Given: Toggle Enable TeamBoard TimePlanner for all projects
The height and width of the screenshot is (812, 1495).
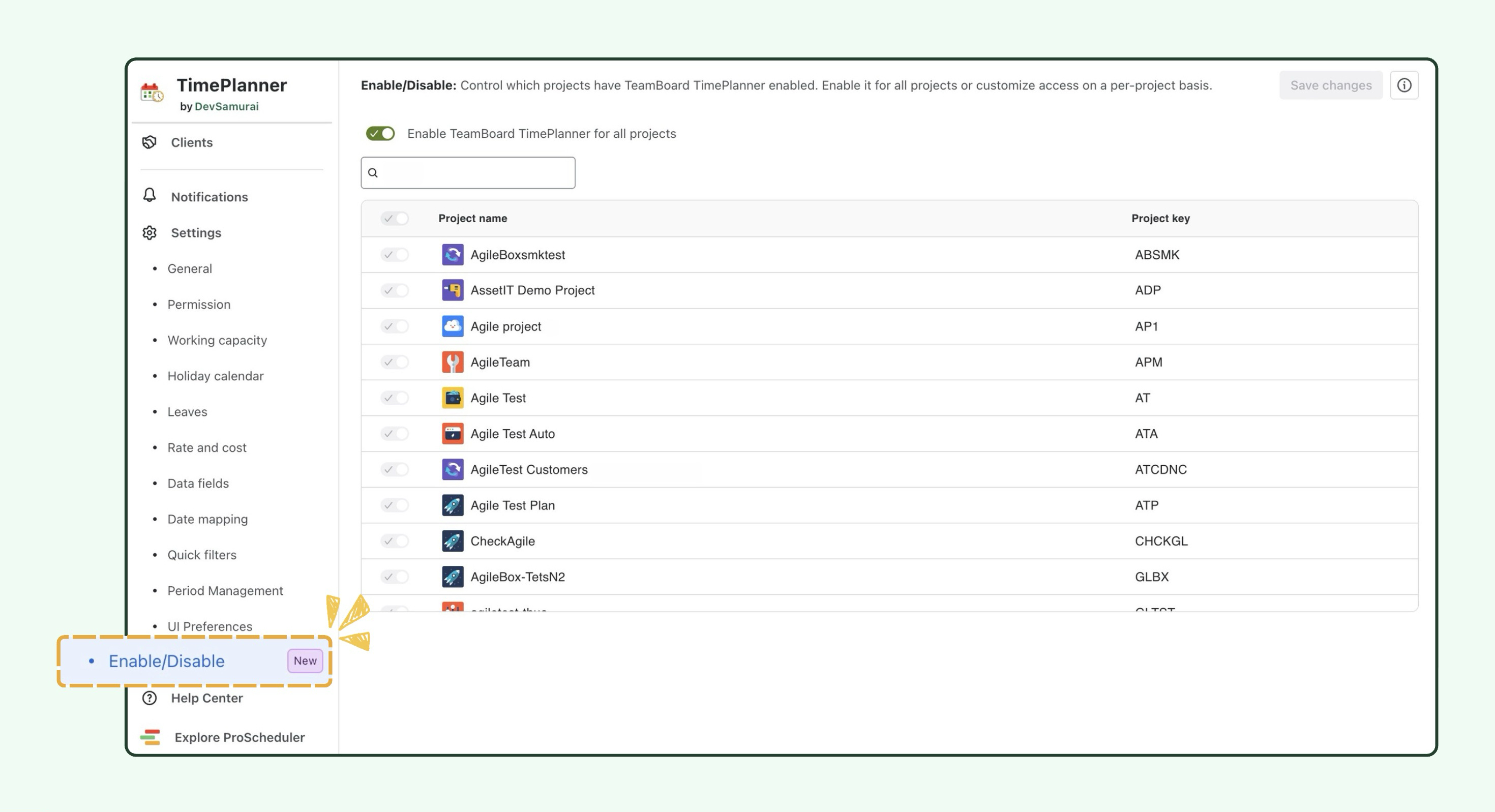Looking at the screenshot, I should click(380, 134).
